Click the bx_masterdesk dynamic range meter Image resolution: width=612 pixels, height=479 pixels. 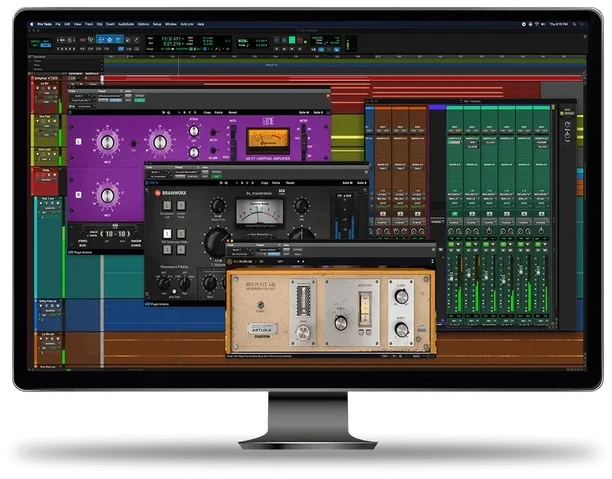click(260, 212)
